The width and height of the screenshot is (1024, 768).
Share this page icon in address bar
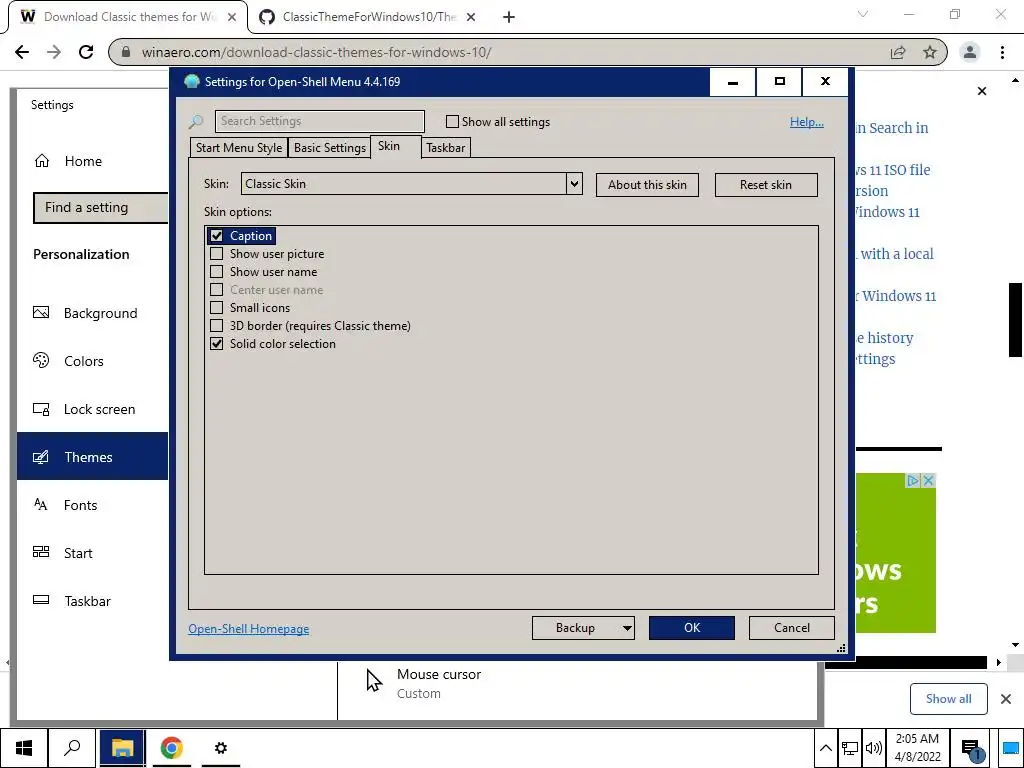[898, 52]
